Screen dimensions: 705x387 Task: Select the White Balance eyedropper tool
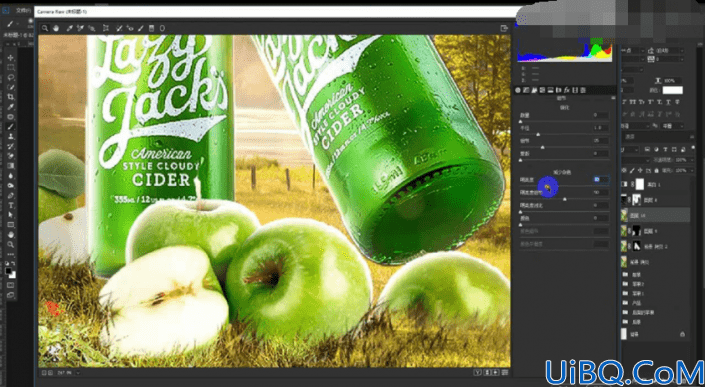click(70, 28)
